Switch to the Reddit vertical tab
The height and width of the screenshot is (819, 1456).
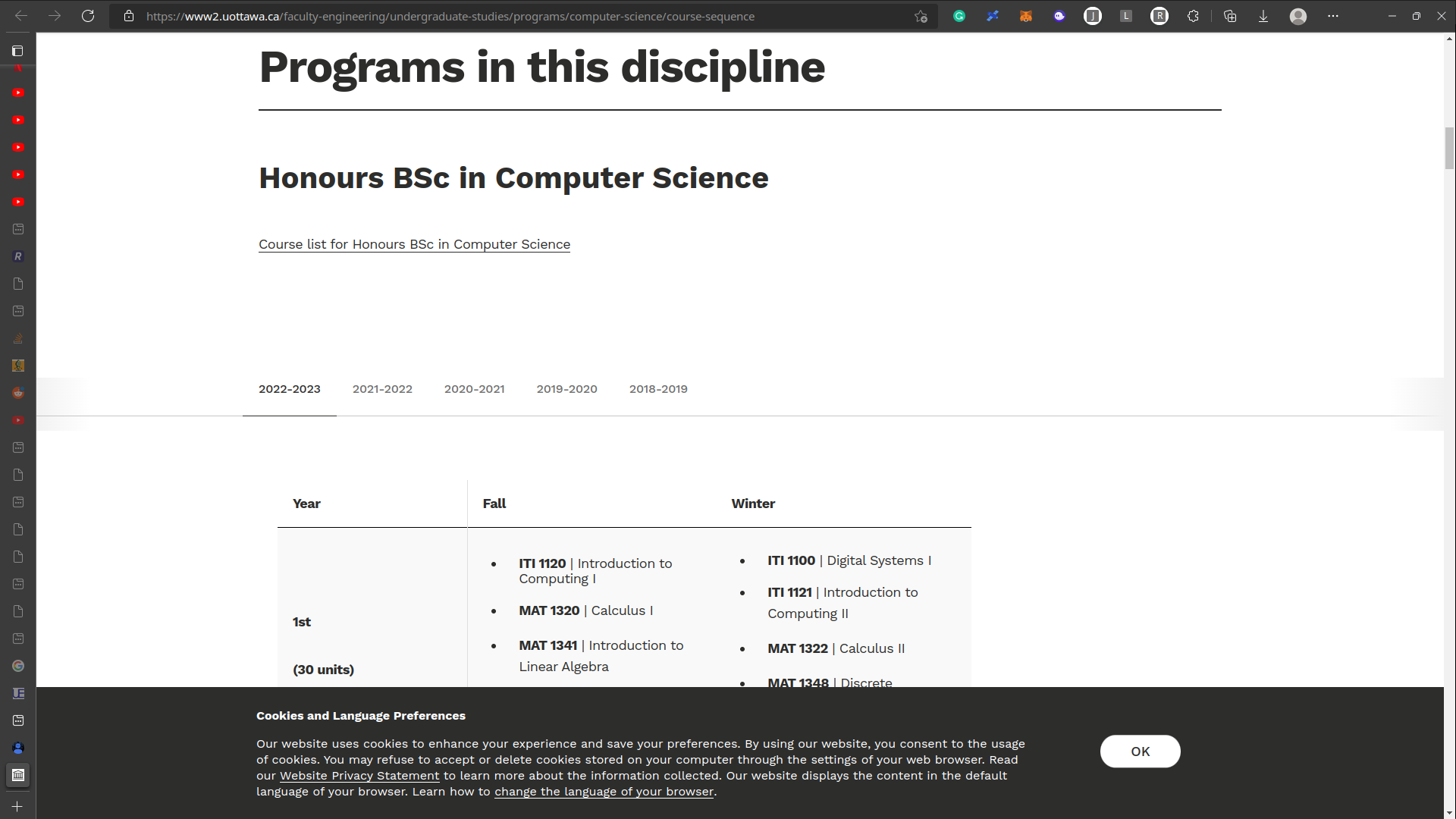tap(18, 393)
